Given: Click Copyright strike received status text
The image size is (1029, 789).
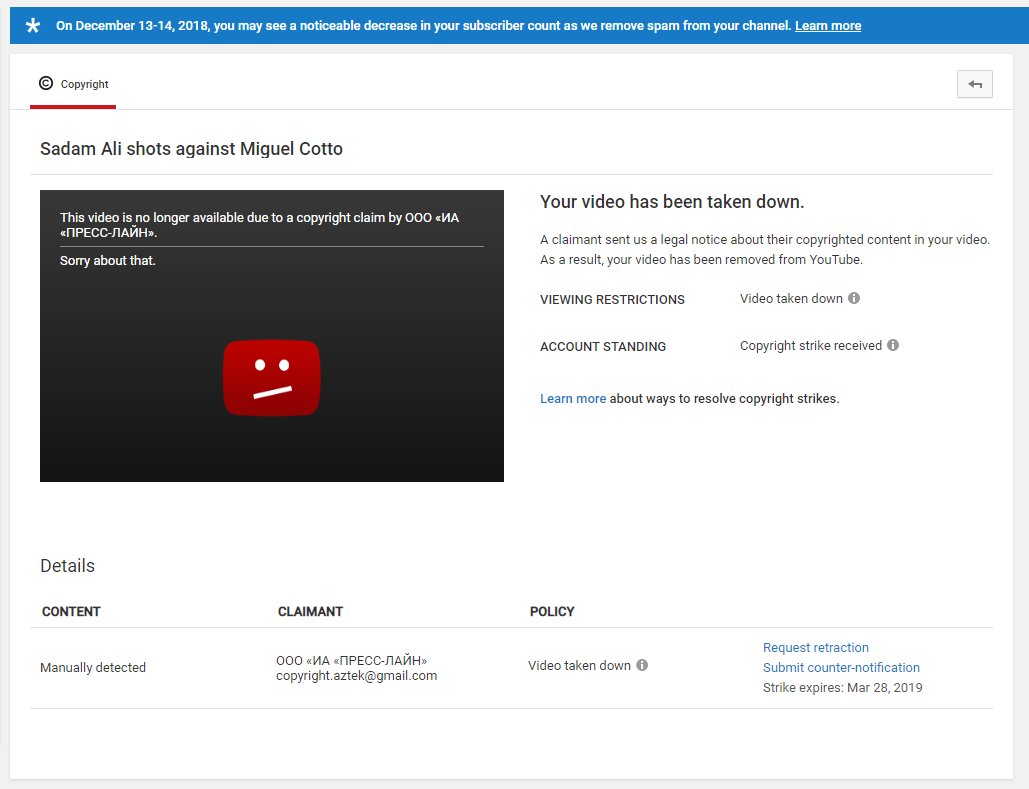Looking at the screenshot, I should [811, 346].
